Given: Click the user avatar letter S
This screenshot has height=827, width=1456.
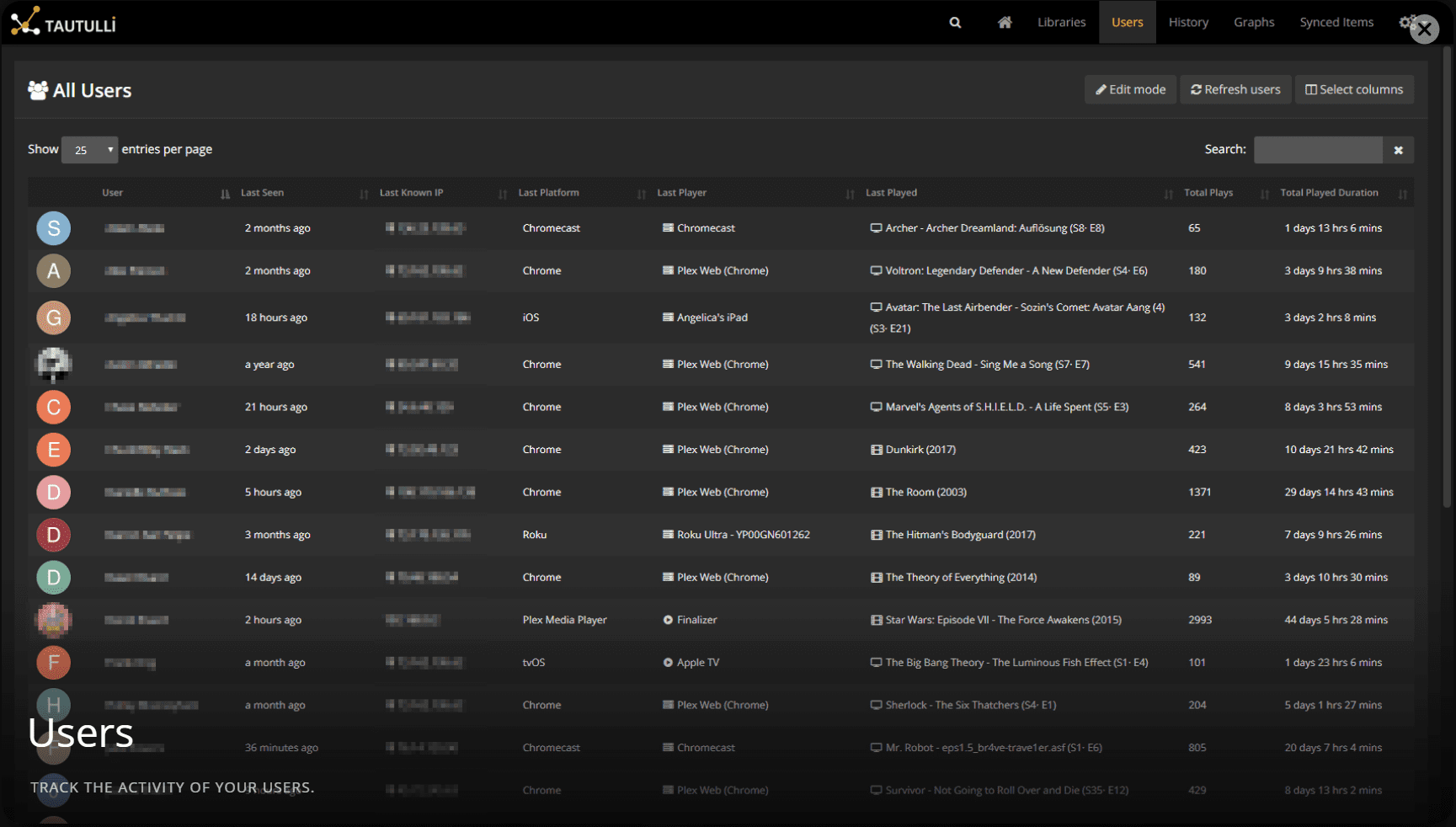Looking at the screenshot, I should pos(54,228).
